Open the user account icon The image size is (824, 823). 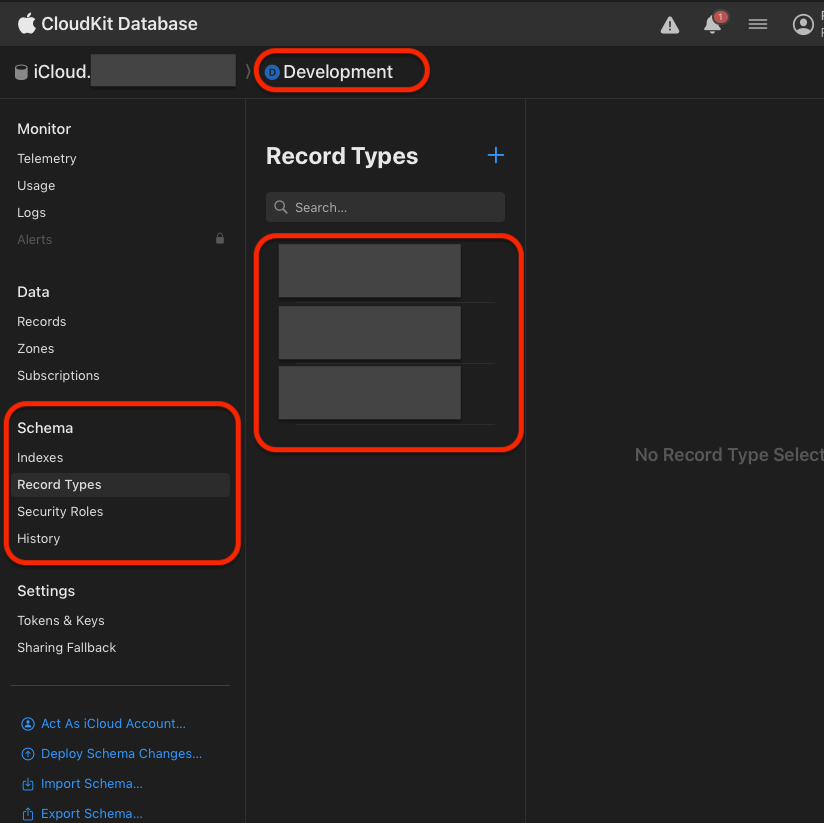(x=803, y=25)
